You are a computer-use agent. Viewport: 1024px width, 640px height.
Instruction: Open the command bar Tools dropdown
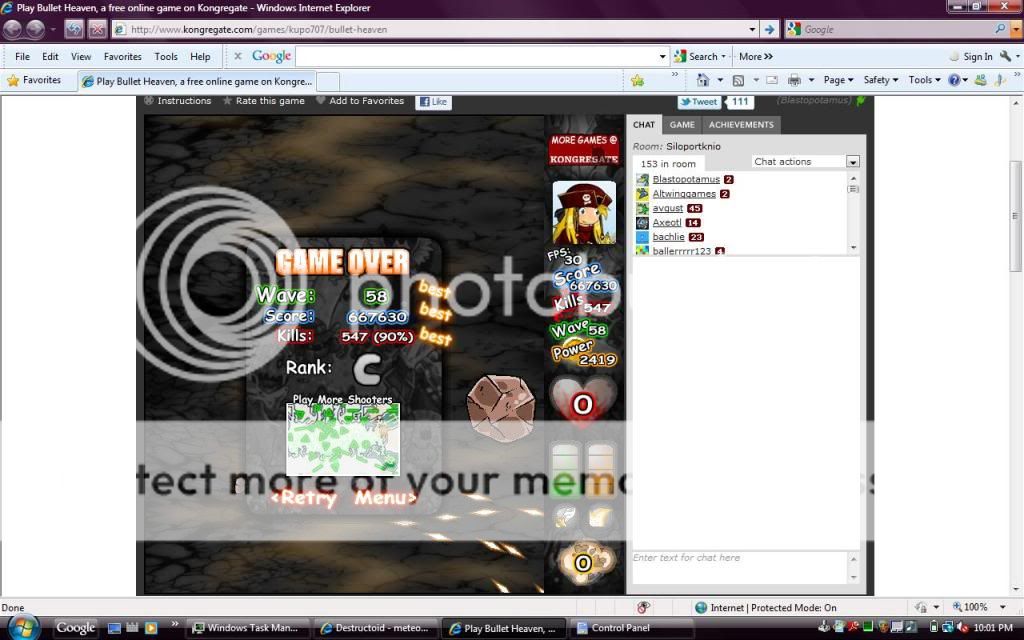click(x=924, y=80)
